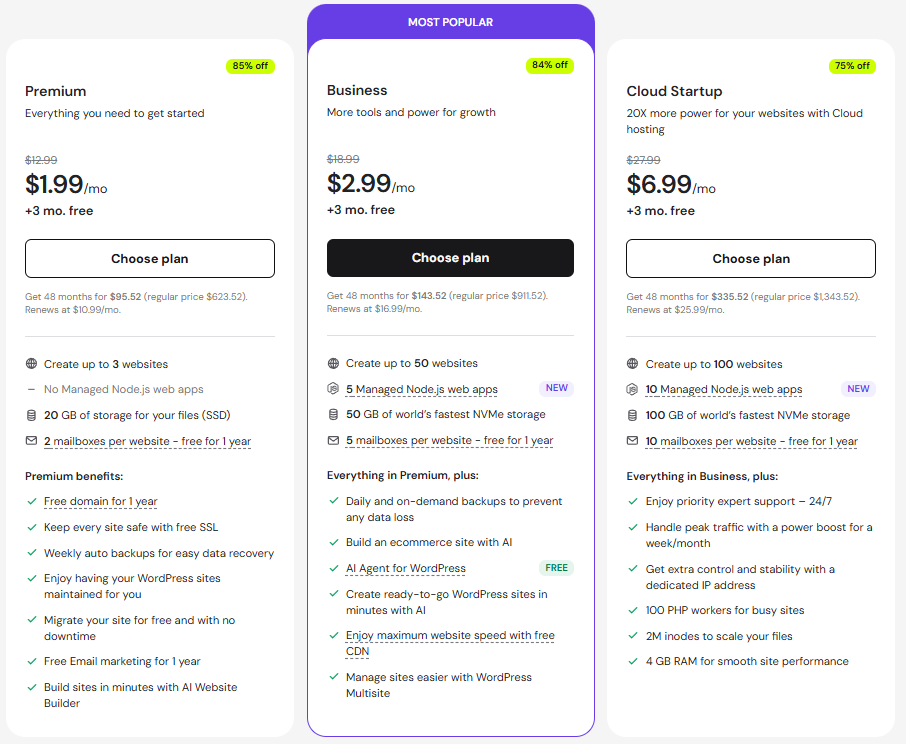Screen dimensions: 906x744
Task: Click globe icon beside Create up to 50 websites
Action: point(333,363)
